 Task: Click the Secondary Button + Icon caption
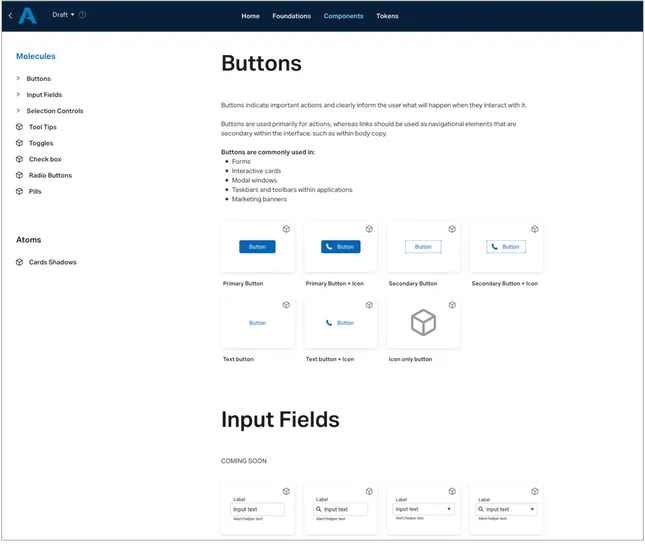click(505, 284)
